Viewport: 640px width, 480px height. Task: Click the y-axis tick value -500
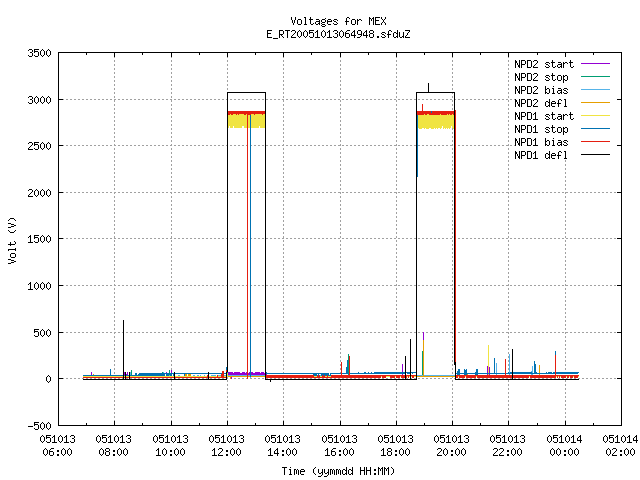pos(40,426)
